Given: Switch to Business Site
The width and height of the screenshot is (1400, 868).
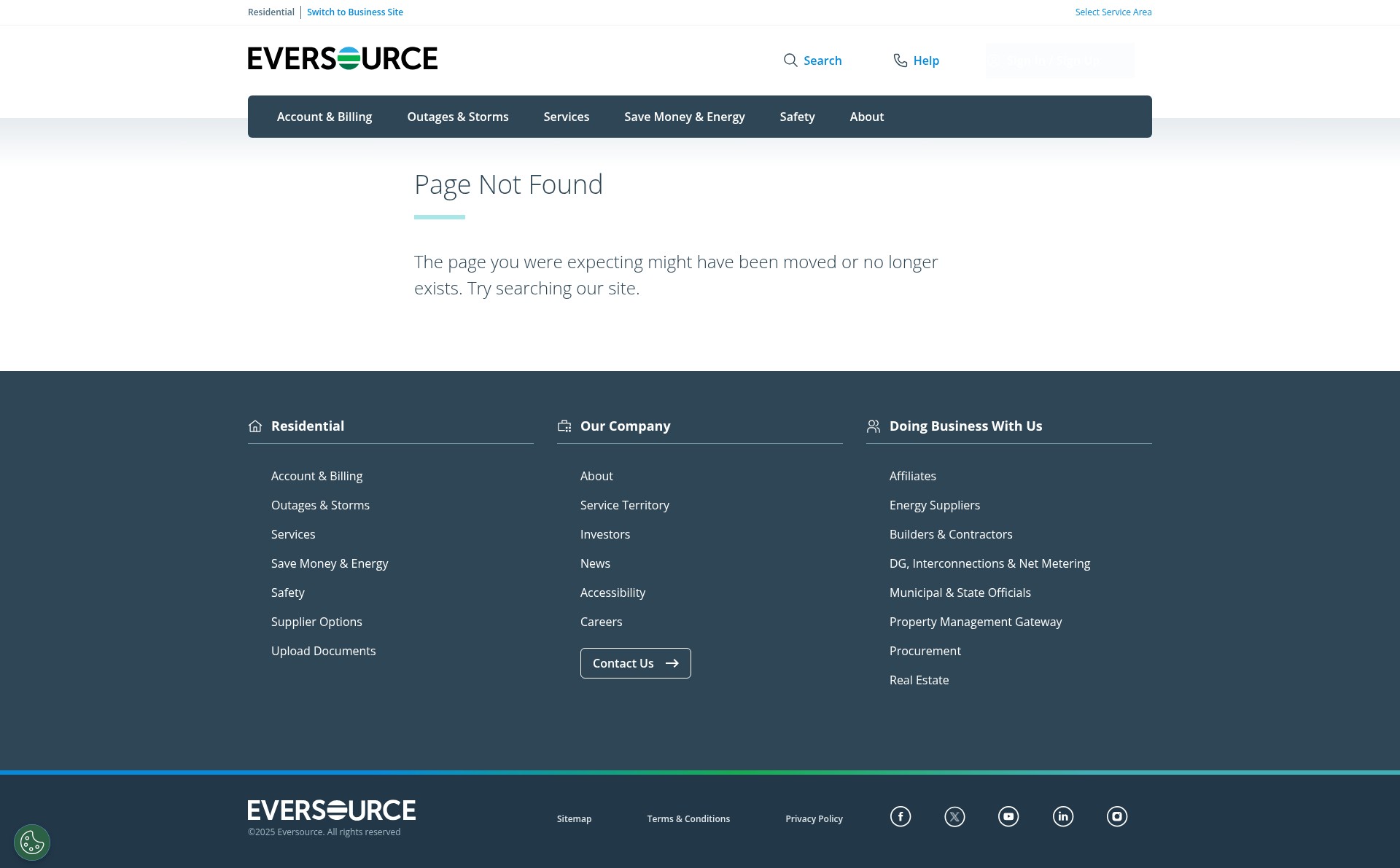Looking at the screenshot, I should (355, 12).
